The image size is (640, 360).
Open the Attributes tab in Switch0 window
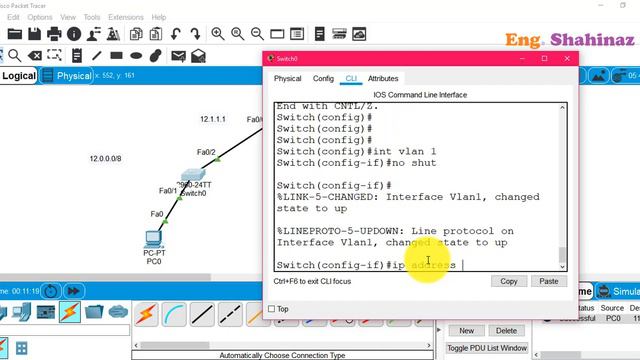[x=383, y=78]
